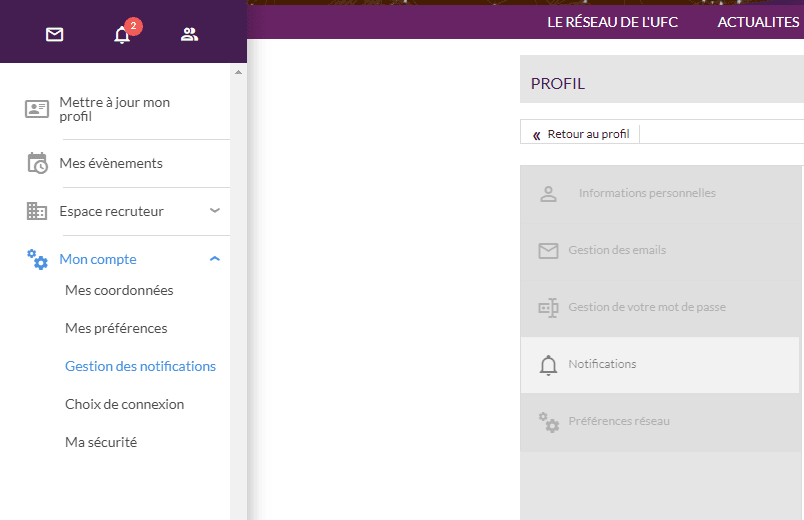Click the building icon for Espace recruteur

pos(37,211)
